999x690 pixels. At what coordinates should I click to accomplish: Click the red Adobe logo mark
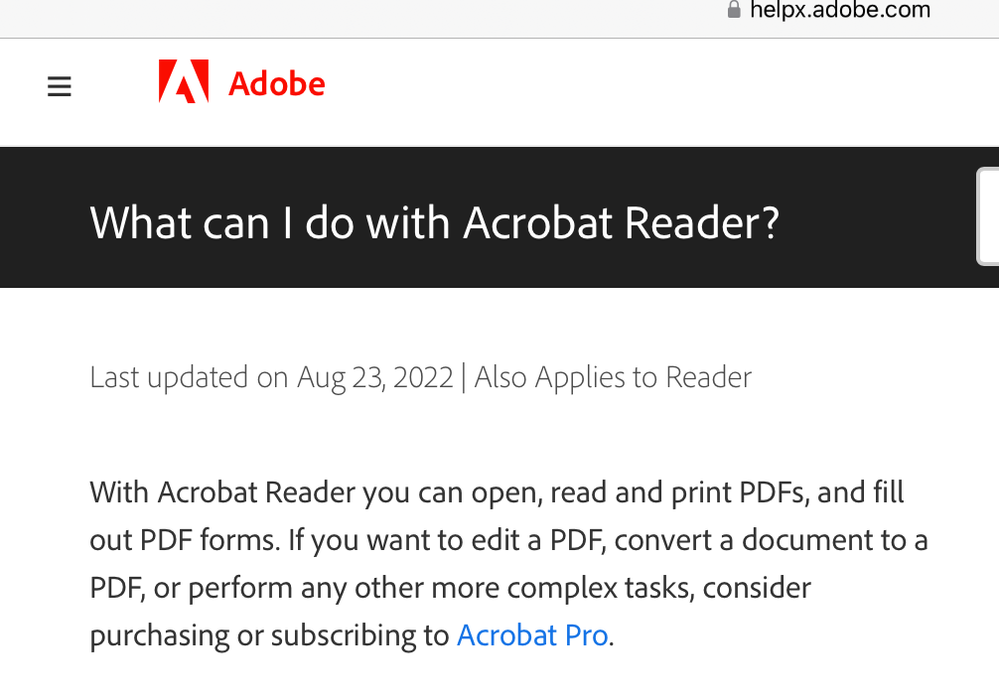click(183, 82)
